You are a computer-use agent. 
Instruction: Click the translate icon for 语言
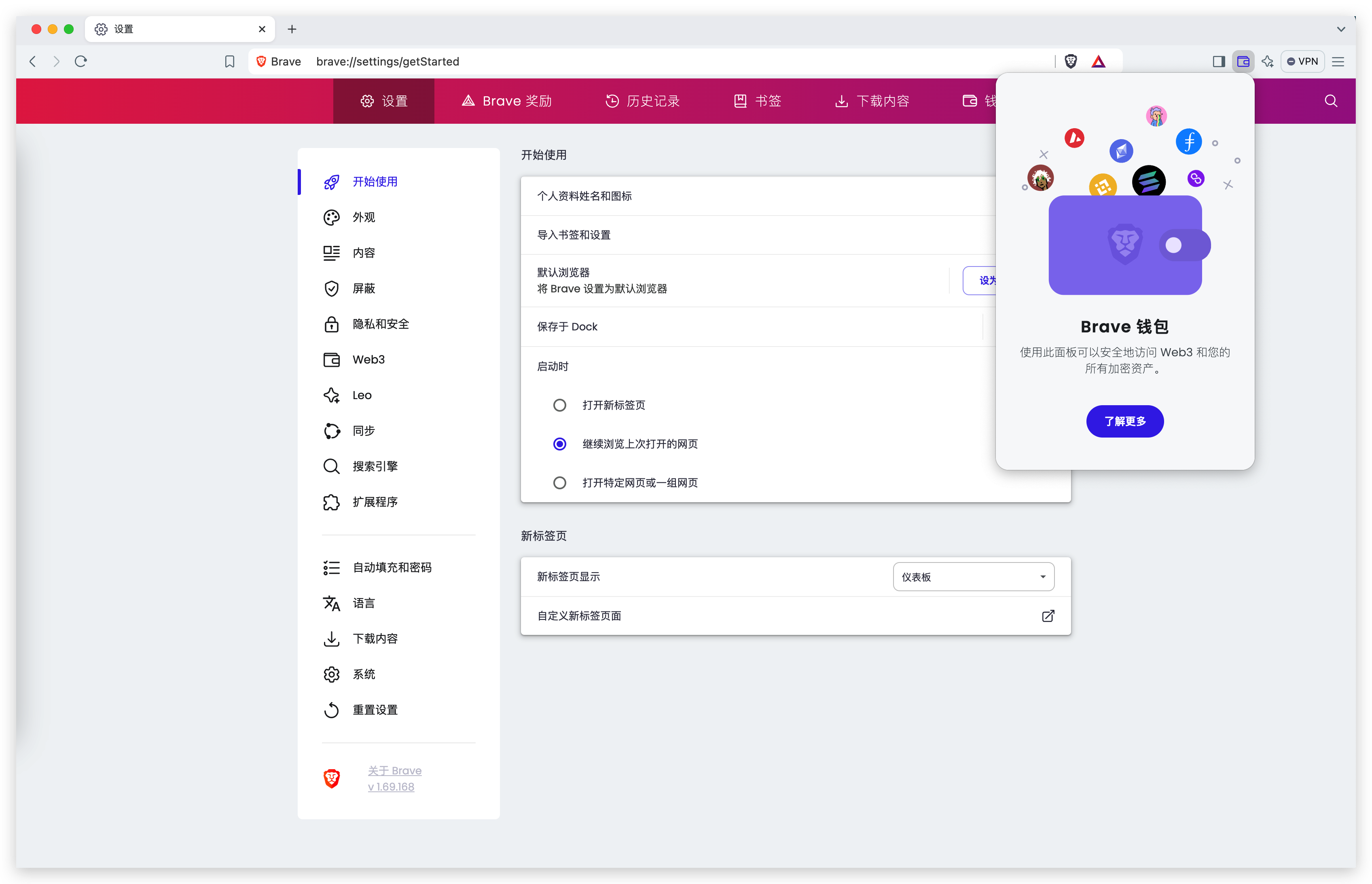point(332,603)
